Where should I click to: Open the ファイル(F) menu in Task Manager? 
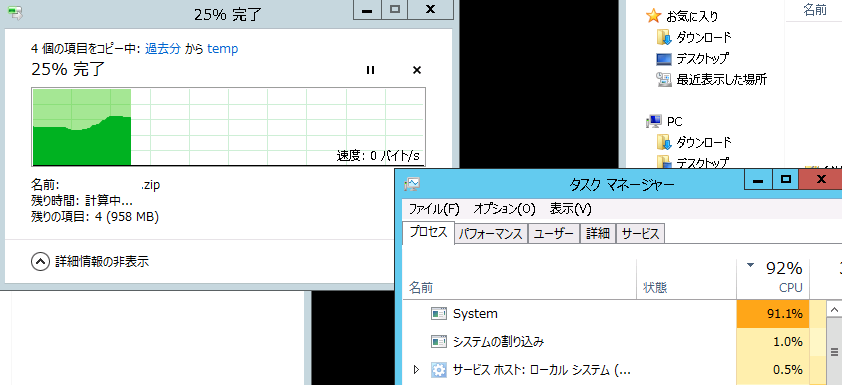point(434,208)
